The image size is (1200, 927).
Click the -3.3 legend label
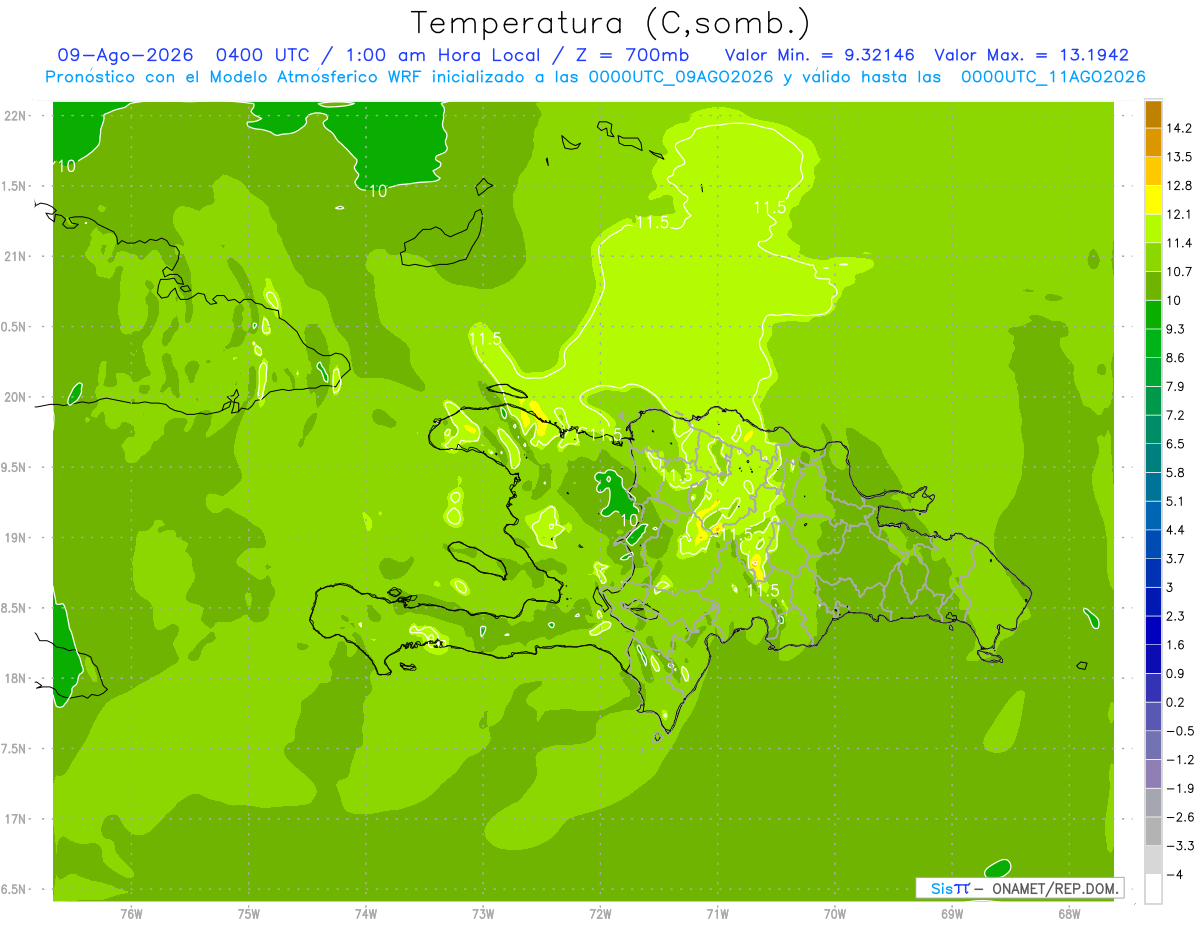coord(1179,846)
